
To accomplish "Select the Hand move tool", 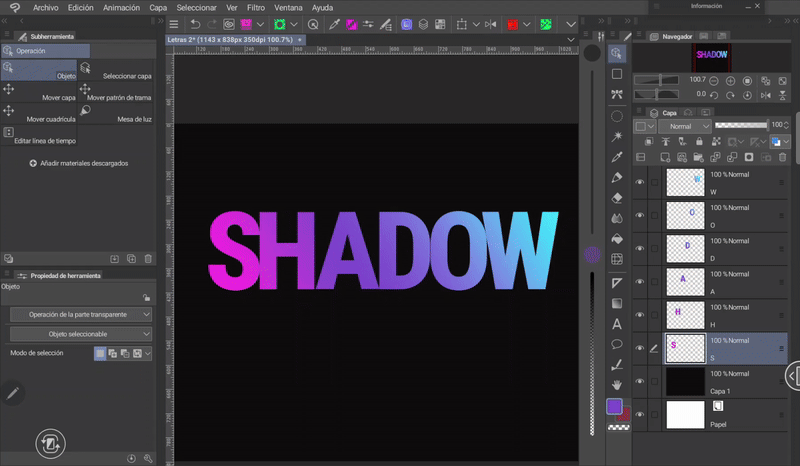I will click(617, 383).
